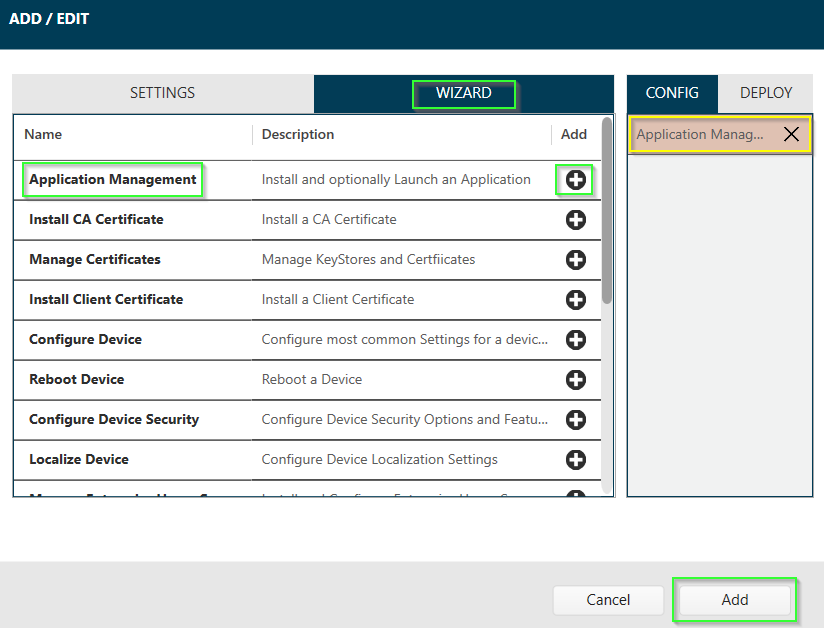Viewport: 824px width, 628px height.
Task: Add the Application Management wizard
Action: [576, 180]
